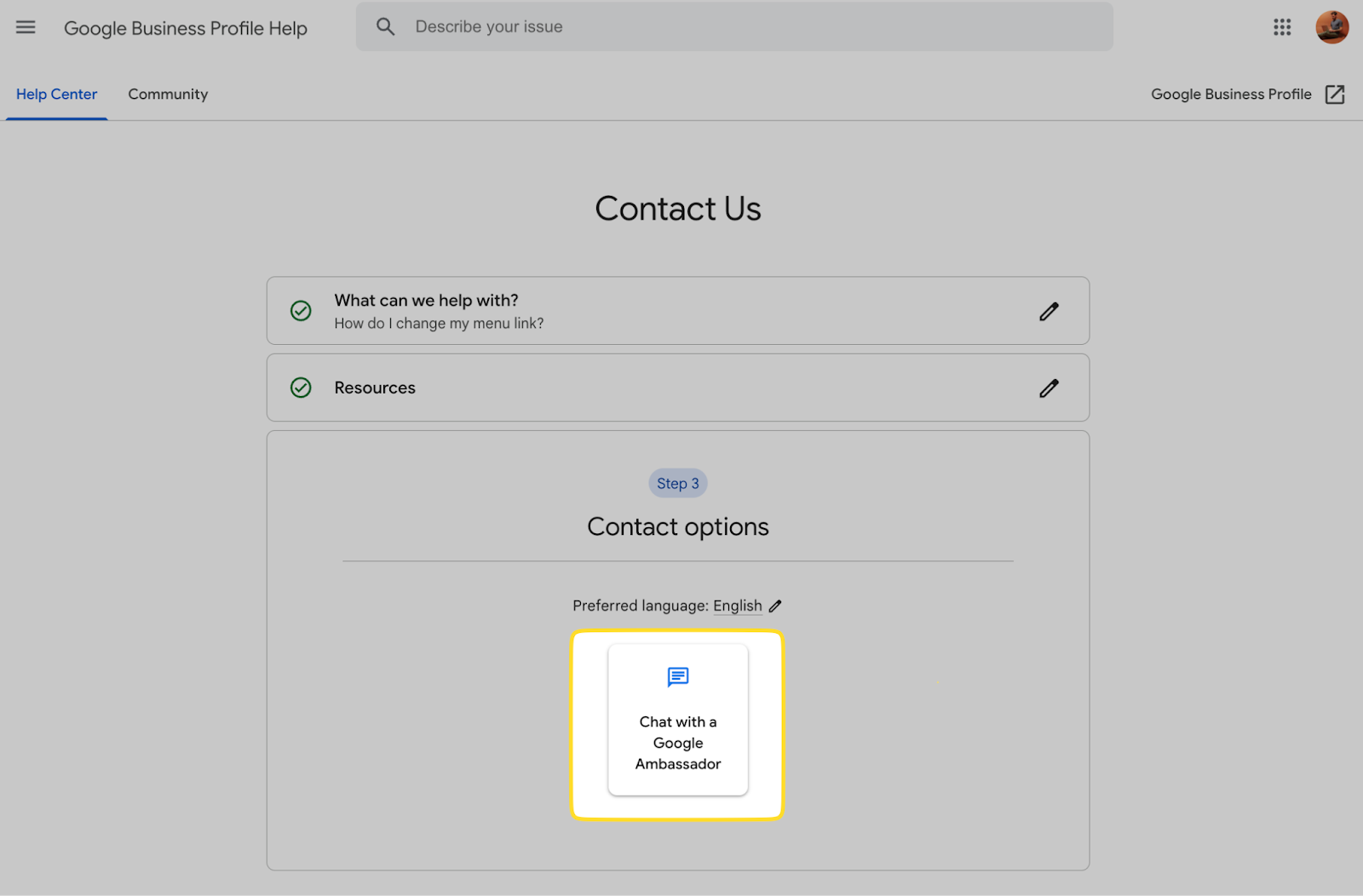Viewport: 1363px width, 896px height.
Task: Click the external link icon beside Google Business Profile
Action: (x=1335, y=95)
